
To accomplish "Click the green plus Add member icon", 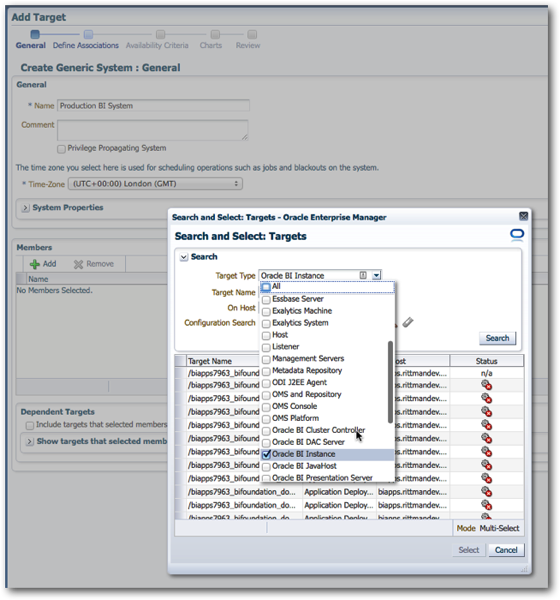I will pyautogui.click(x=35, y=264).
